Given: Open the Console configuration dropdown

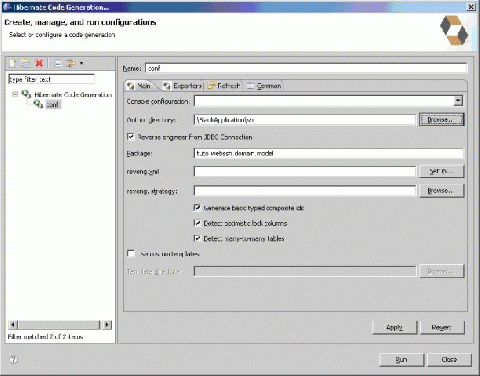Looking at the screenshot, I should click(458, 101).
